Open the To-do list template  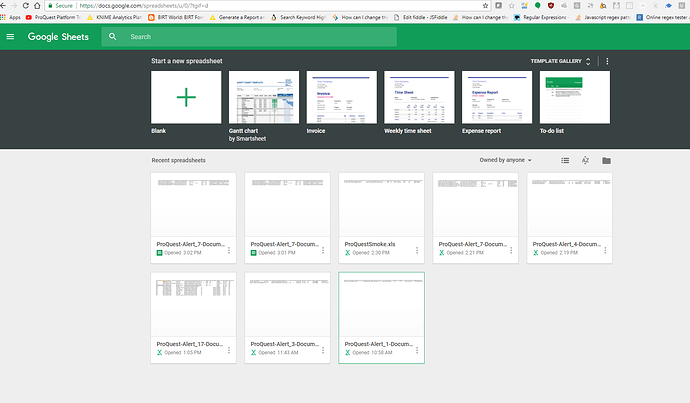coord(575,97)
